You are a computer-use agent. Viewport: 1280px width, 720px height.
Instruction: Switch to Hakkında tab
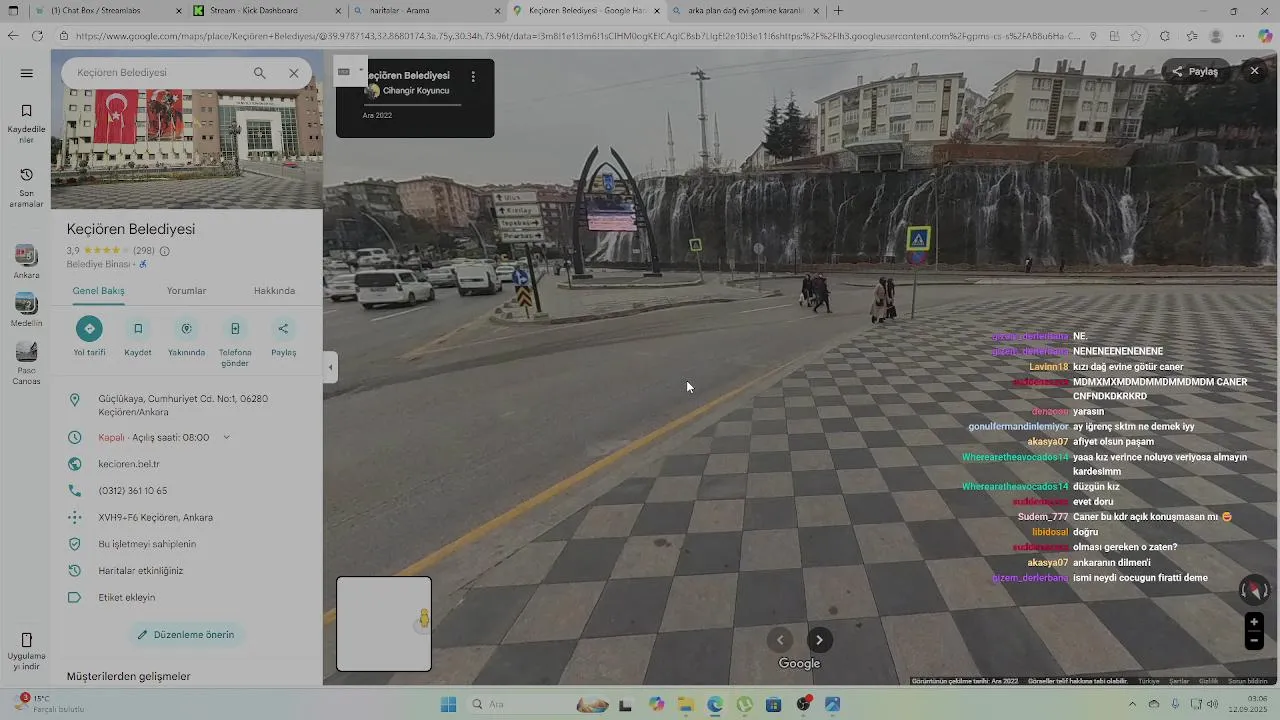coord(274,291)
